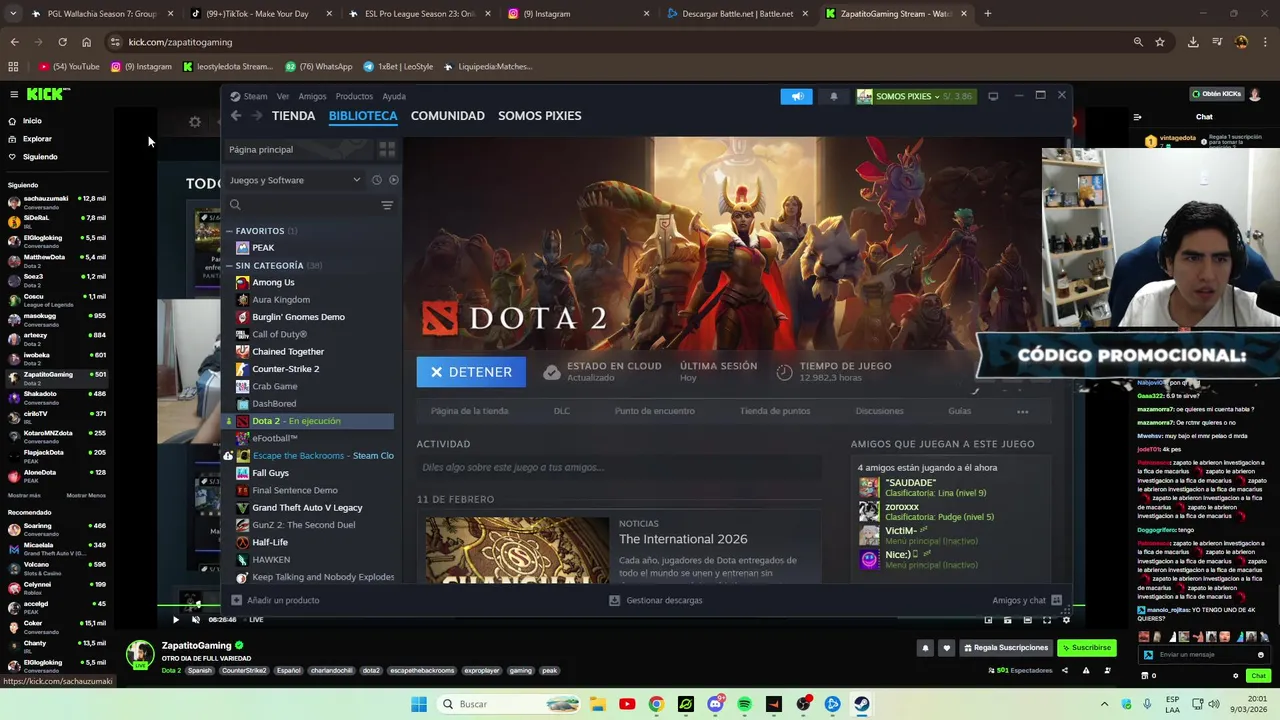This screenshot has height=720, width=1280.
Task: Open SOMOS PIXIES account dropdown
Action: coord(914,97)
